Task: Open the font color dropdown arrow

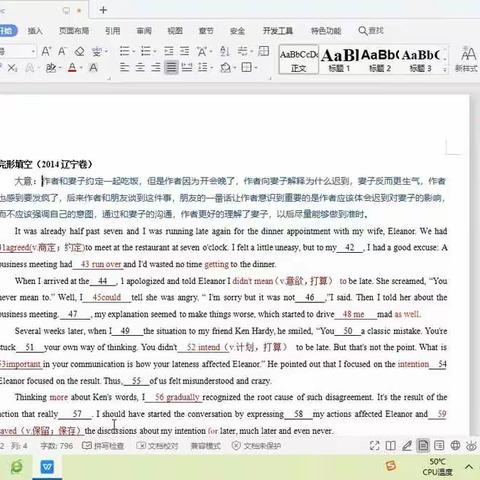Action: [x=81, y=68]
